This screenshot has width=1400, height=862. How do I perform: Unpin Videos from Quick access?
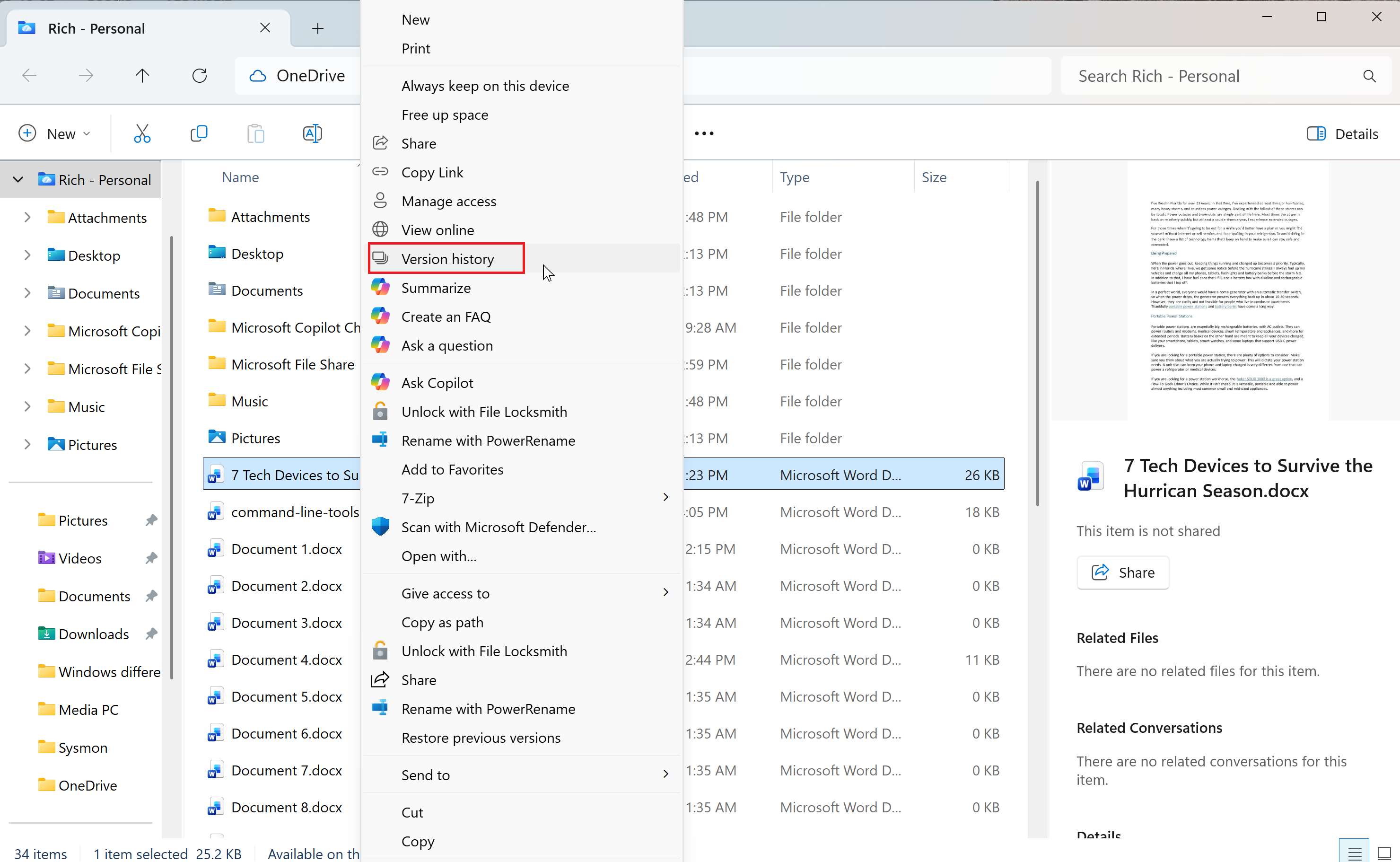click(151, 558)
